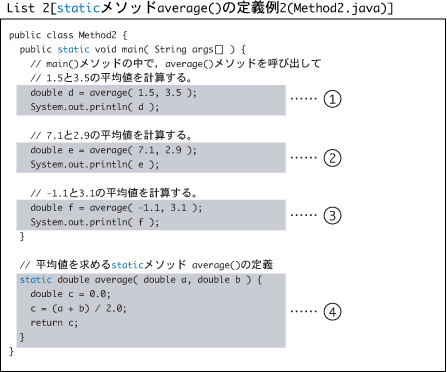
Task: Click the circled number 2 marker
Action: click(332, 158)
